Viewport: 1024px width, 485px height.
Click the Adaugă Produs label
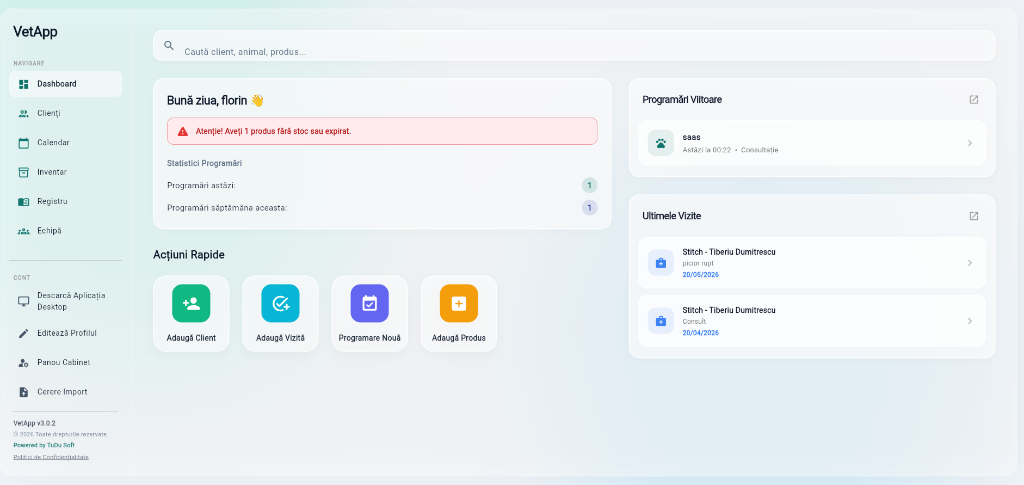click(x=458, y=339)
